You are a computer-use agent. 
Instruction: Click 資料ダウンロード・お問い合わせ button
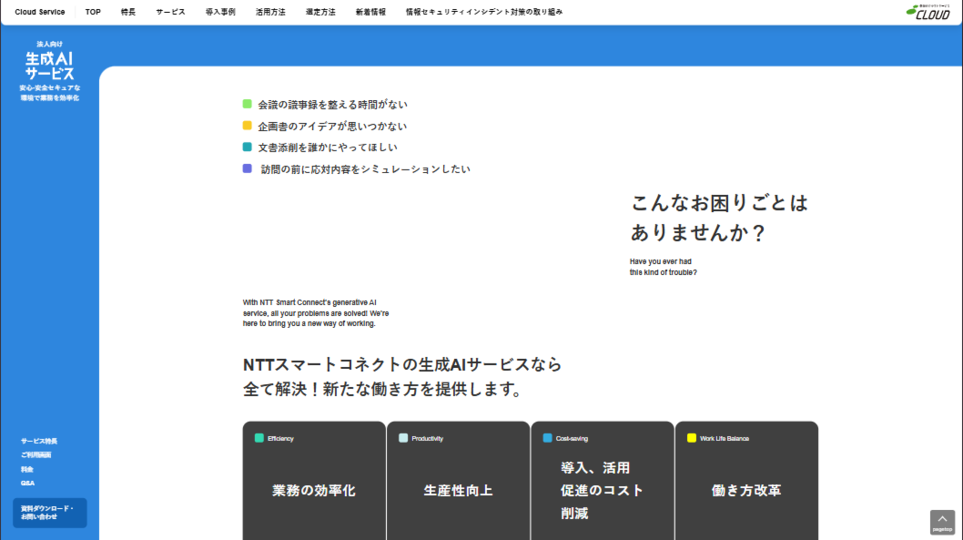tap(50, 512)
